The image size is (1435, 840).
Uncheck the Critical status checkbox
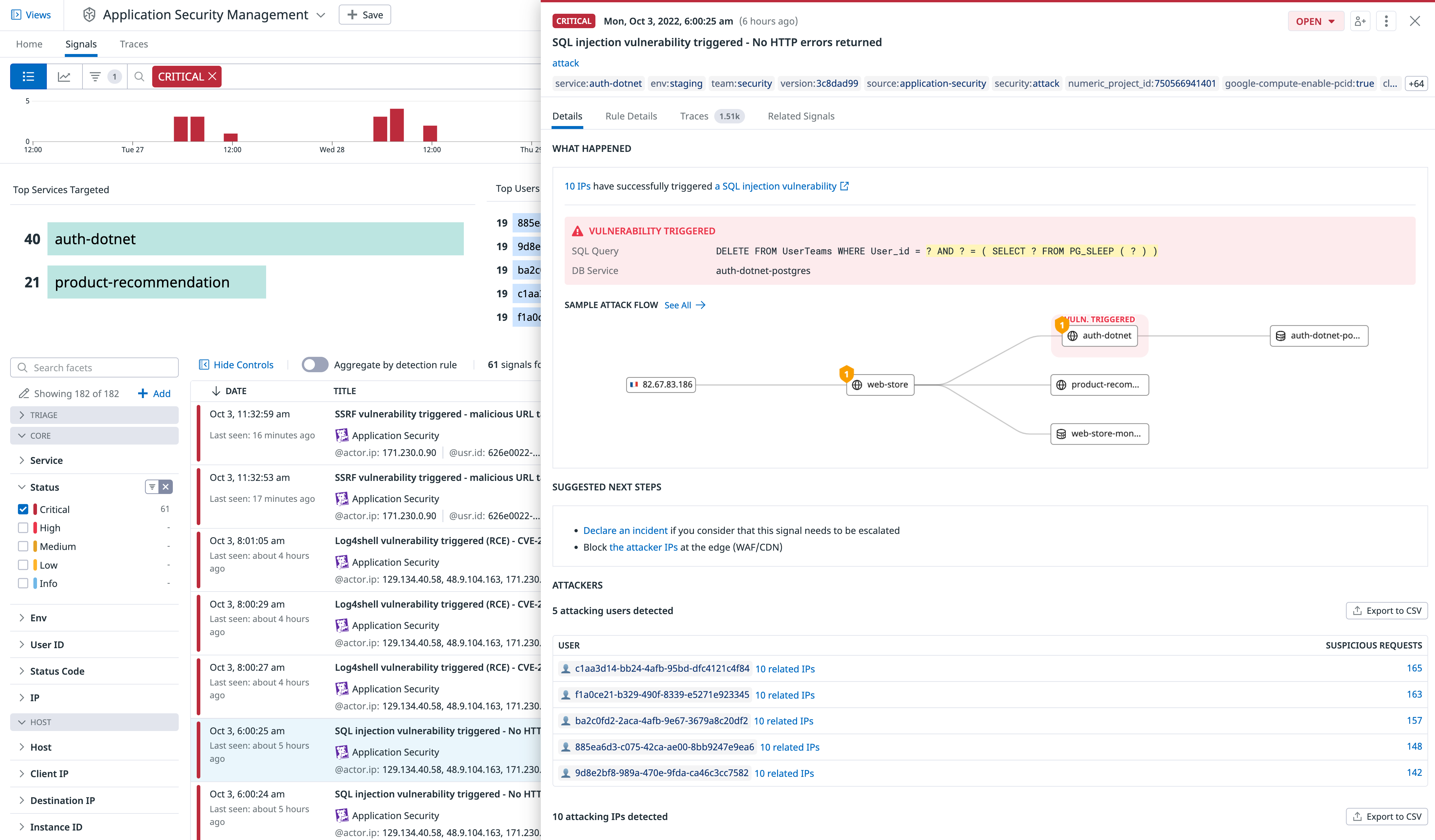23,509
